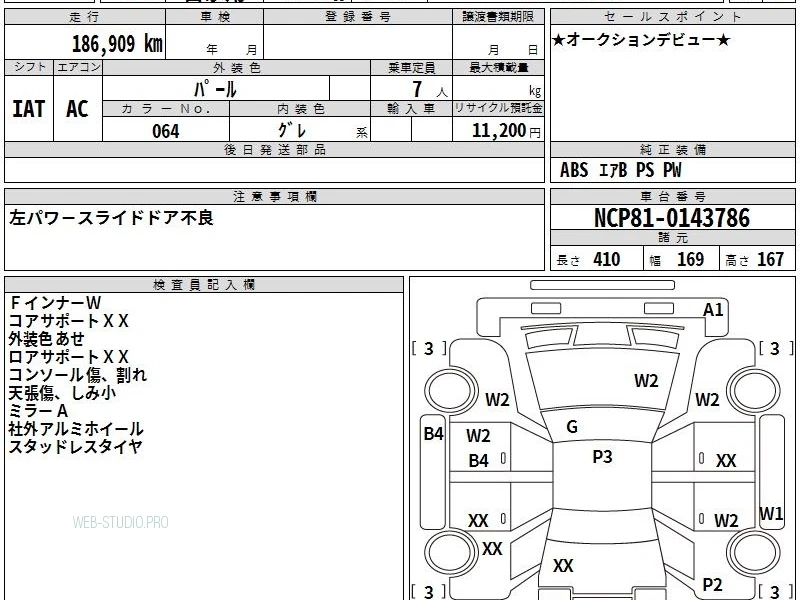The image size is (800, 600).
Task: Select the color number 064
Action: [x=166, y=131]
